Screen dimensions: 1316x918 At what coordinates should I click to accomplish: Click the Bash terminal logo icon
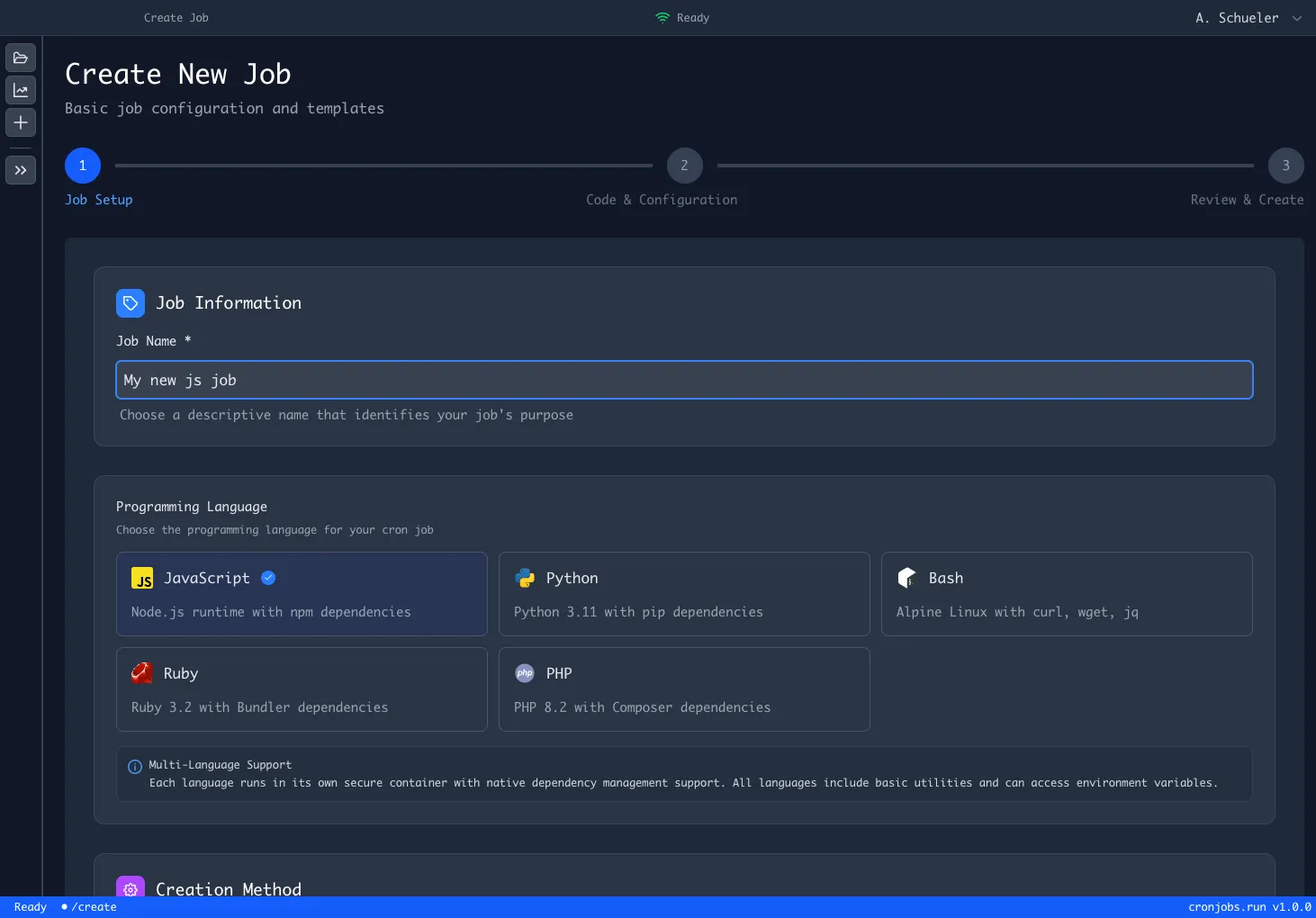point(907,579)
